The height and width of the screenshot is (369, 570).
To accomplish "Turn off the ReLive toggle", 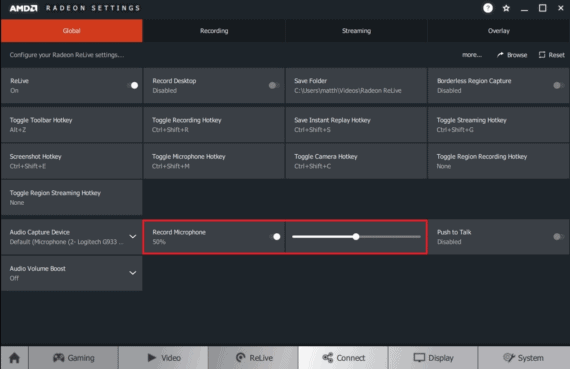I will point(133,85).
